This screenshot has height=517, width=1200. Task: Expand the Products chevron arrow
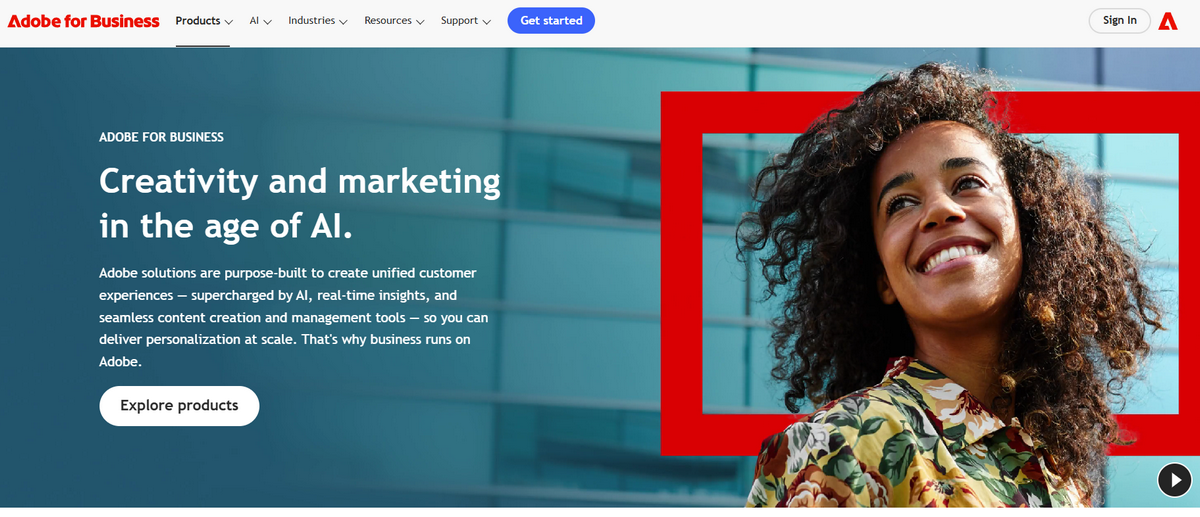coord(229,22)
